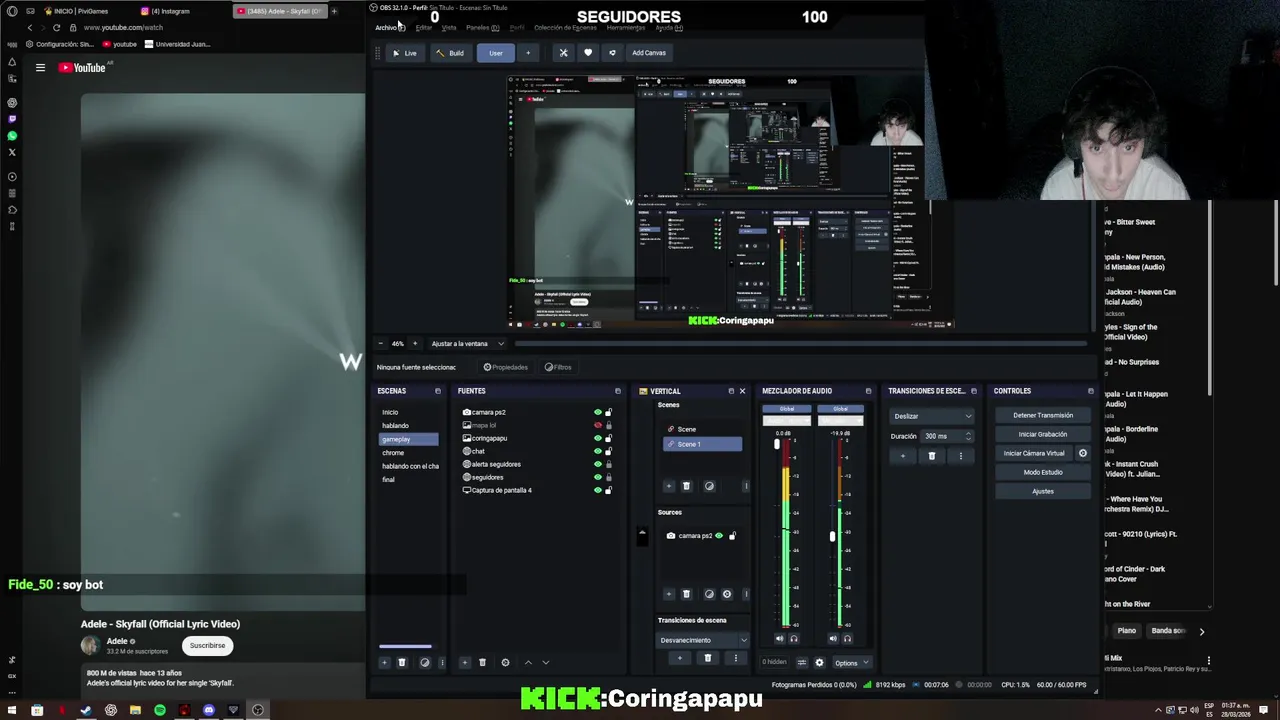1280x720 pixels.
Task: Toggle visibility of Captura de pantalla 4
Action: pyautogui.click(x=598, y=490)
